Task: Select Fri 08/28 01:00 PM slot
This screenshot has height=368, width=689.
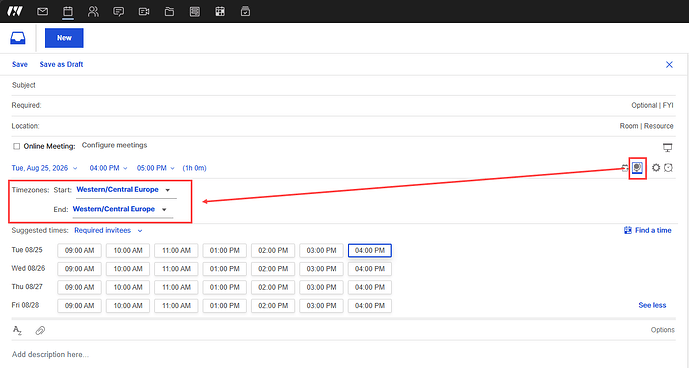Action: (x=225, y=306)
